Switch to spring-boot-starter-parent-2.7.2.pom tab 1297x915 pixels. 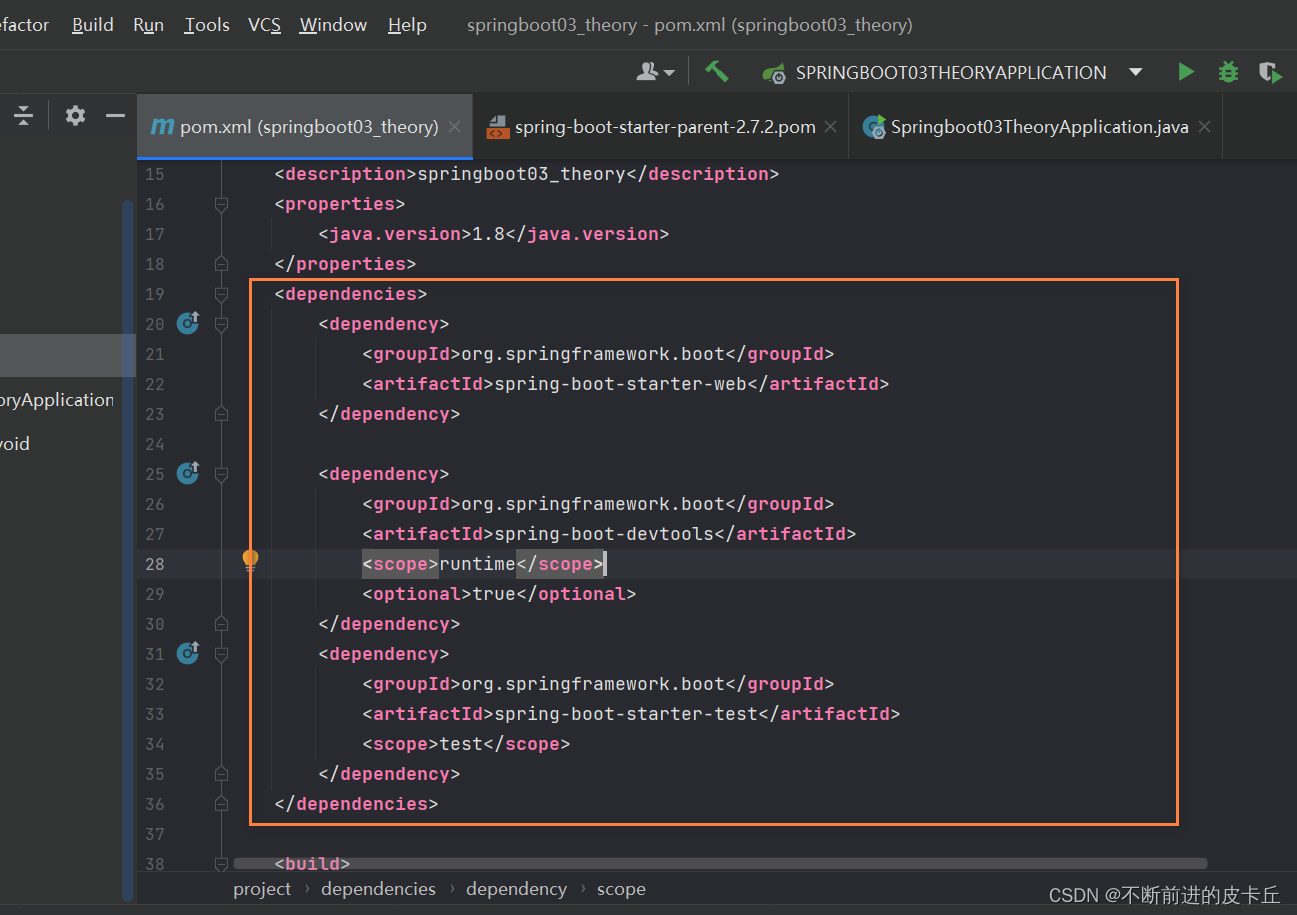point(661,127)
